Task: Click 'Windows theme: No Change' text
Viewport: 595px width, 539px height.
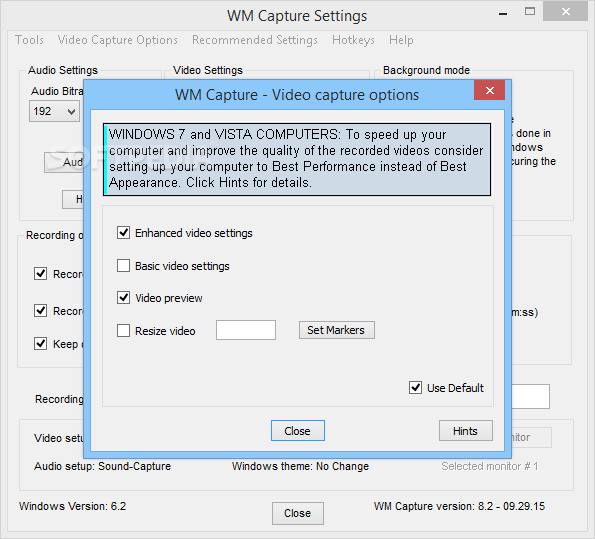Action: (300, 466)
